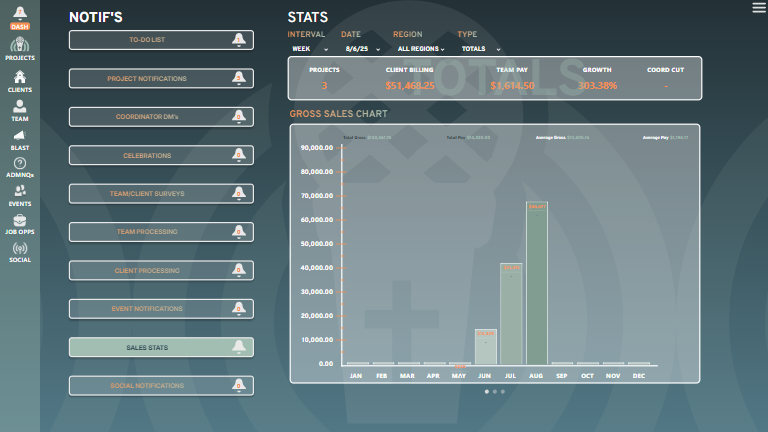
Task: Open the Blast megaphone icon
Action: coord(20,138)
